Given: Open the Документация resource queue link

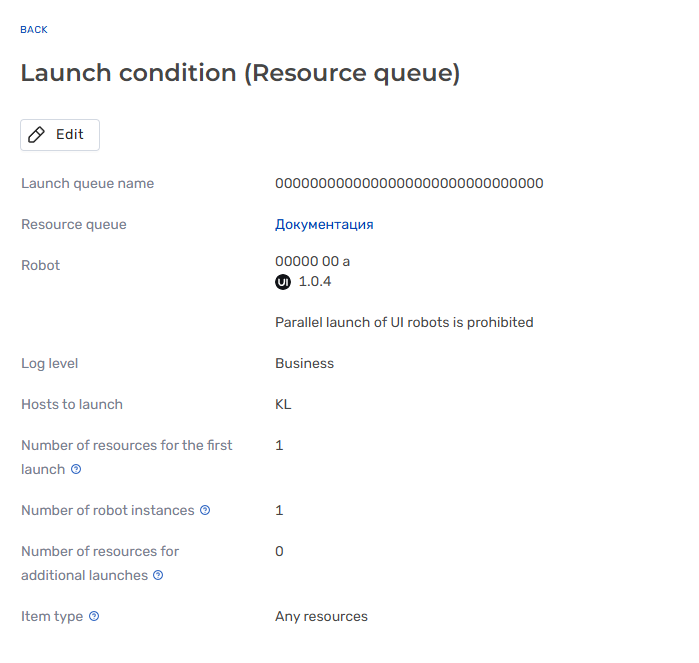Looking at the screenshot, I should (x=324, y=224).
